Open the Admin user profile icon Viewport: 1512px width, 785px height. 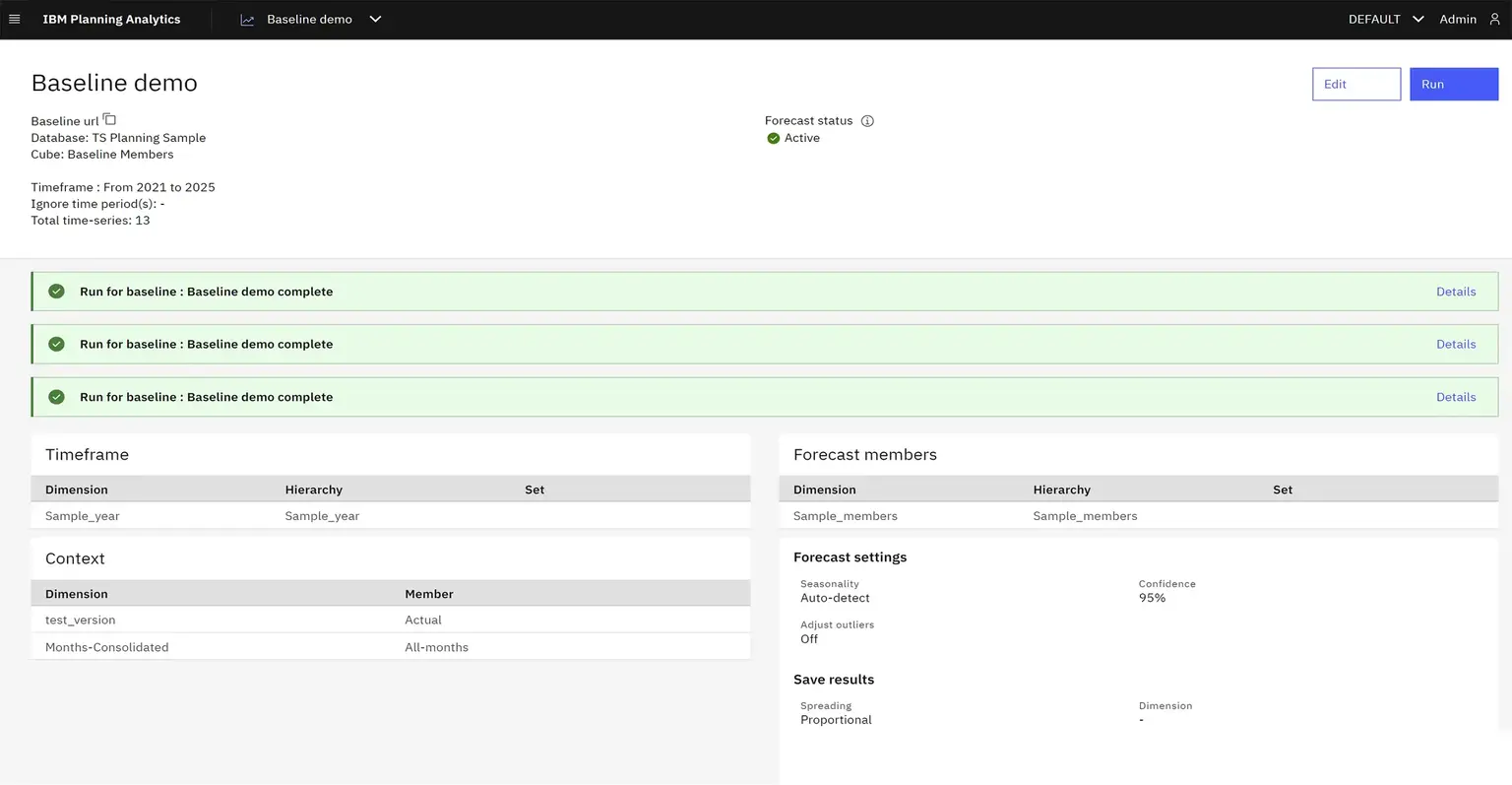click(1494, 19)
